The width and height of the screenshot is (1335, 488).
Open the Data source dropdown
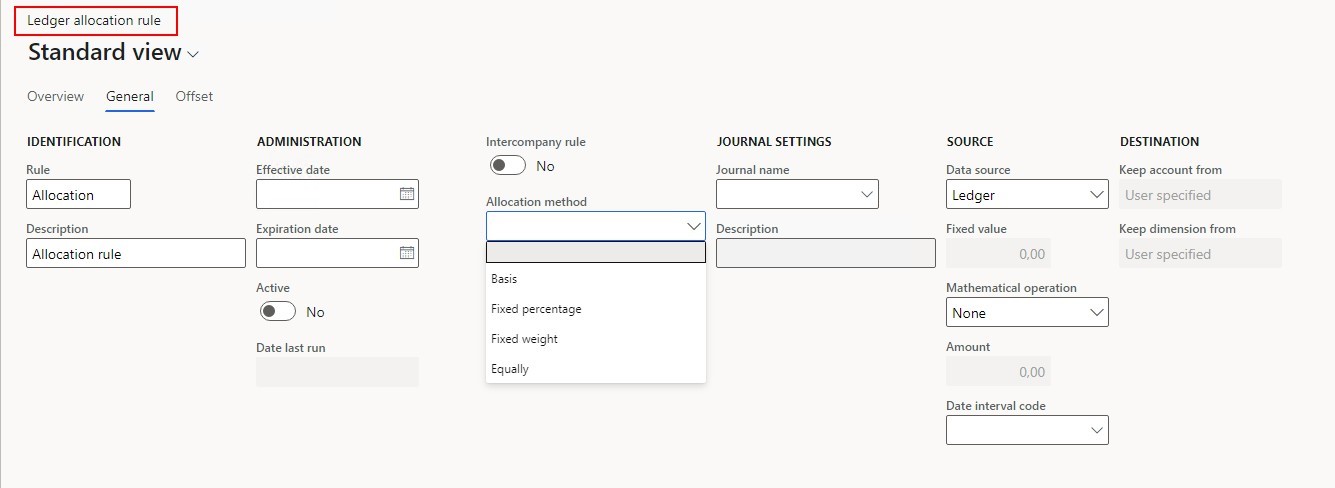click(x=1096, y=195)
